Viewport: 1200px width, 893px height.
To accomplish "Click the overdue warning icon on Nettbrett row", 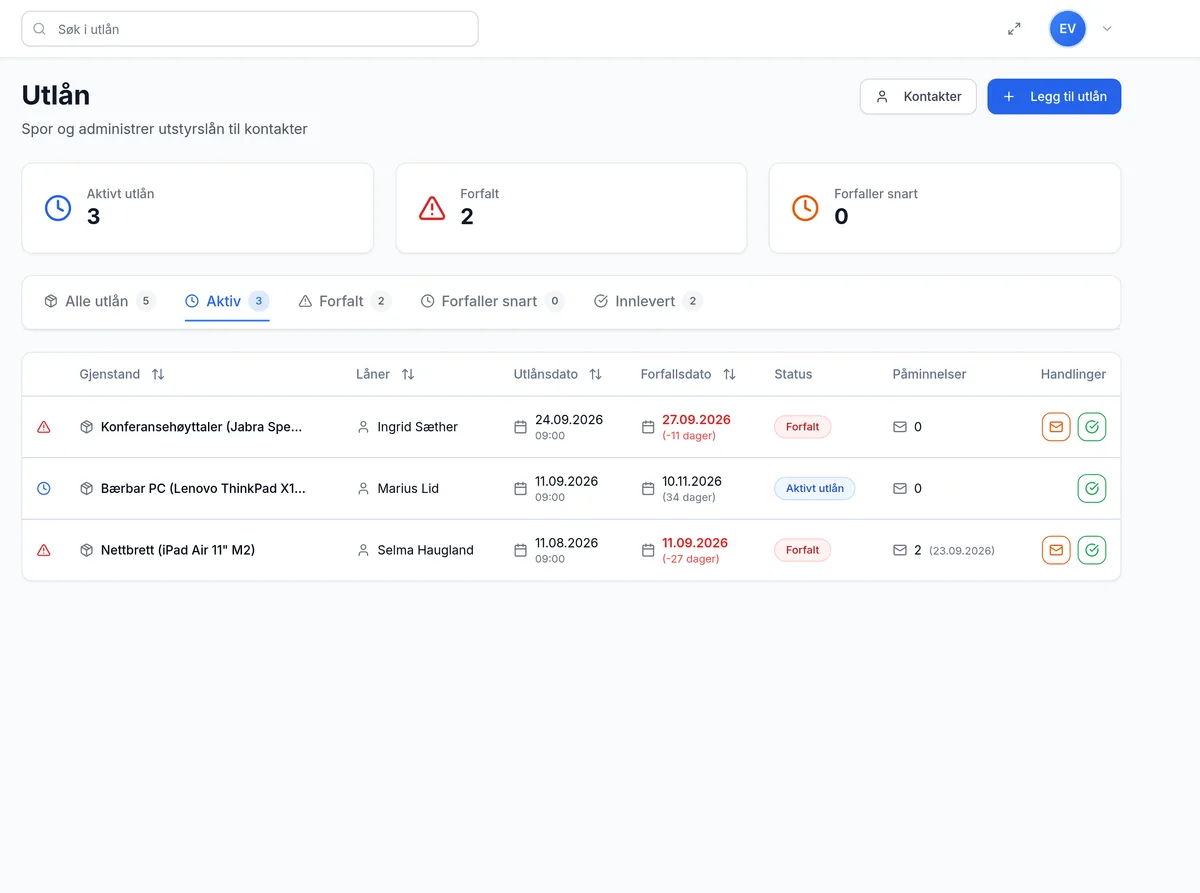I will (x=44, y=550).
